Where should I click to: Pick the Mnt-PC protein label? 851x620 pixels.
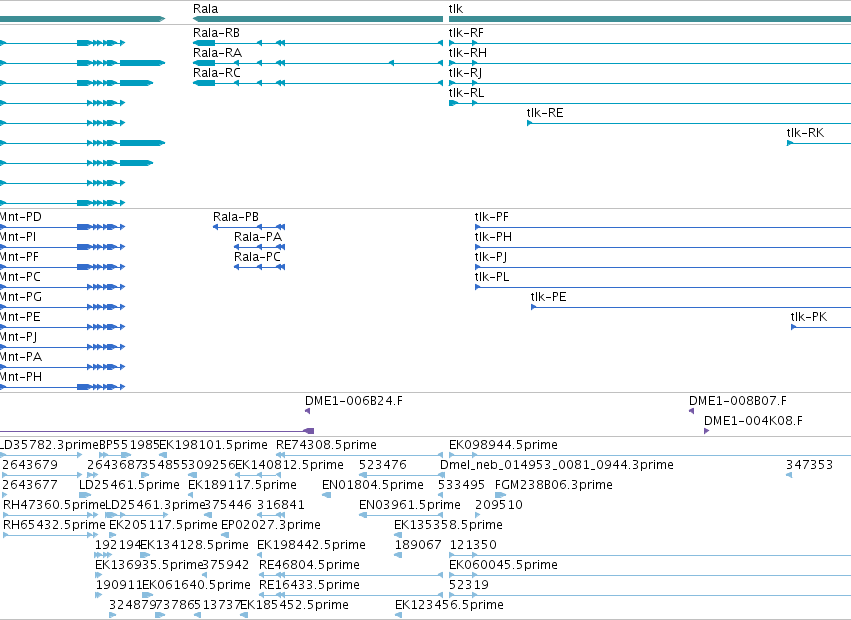click(x=20, y=277)
